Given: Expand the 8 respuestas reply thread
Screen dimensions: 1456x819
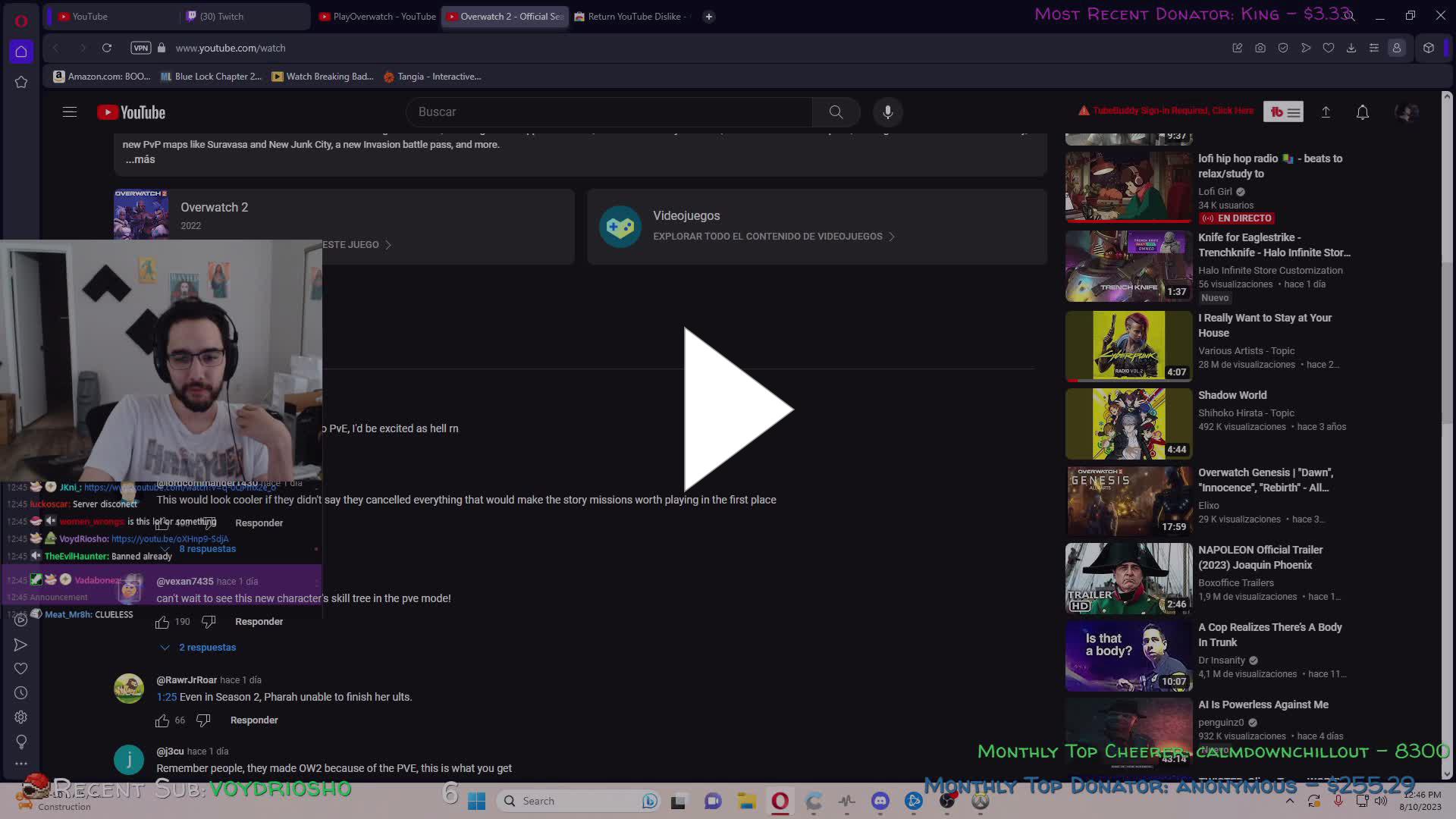Looking at the screenshot, I should (x=206, y=548).
